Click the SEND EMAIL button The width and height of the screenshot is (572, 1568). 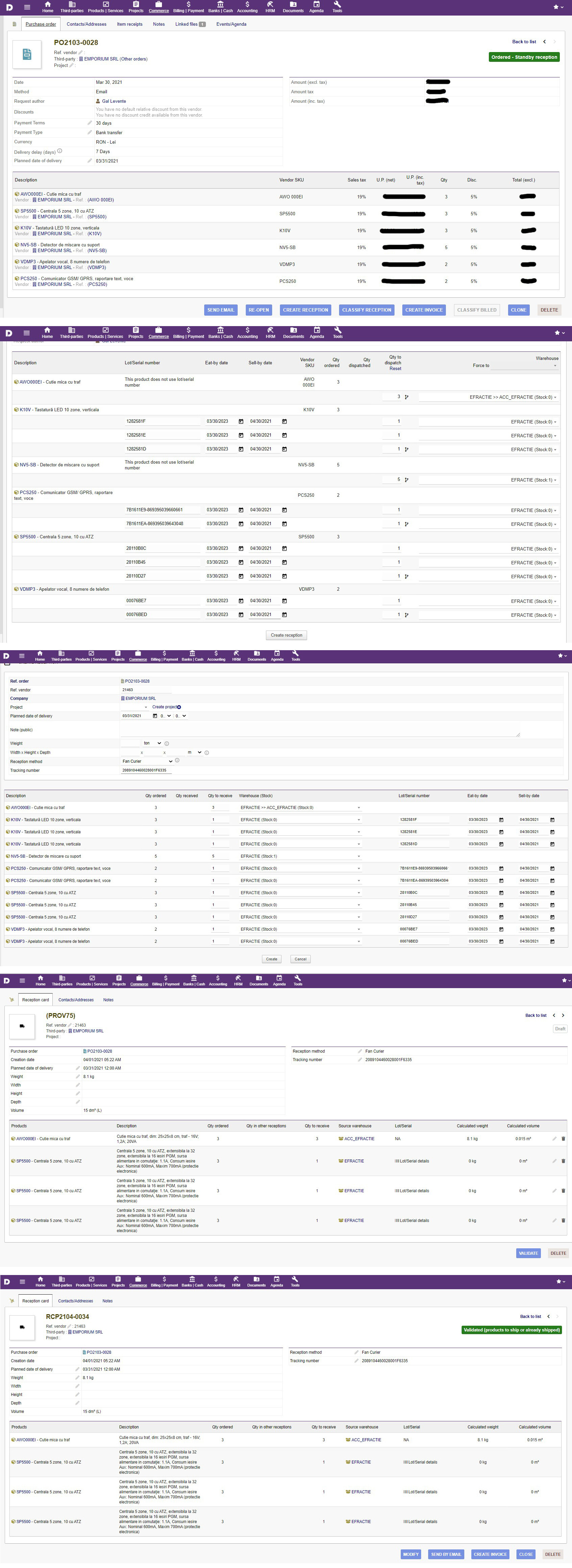point(220,310)
